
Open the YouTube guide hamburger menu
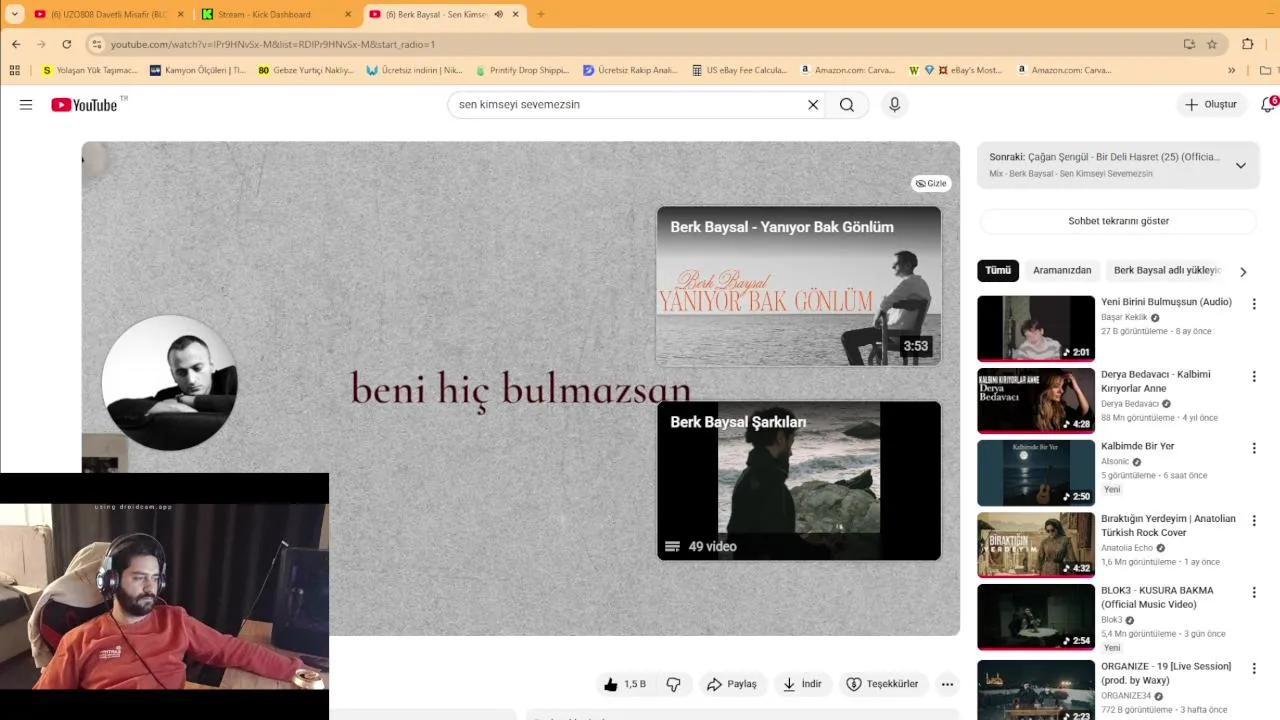click(x=26, y=104)
